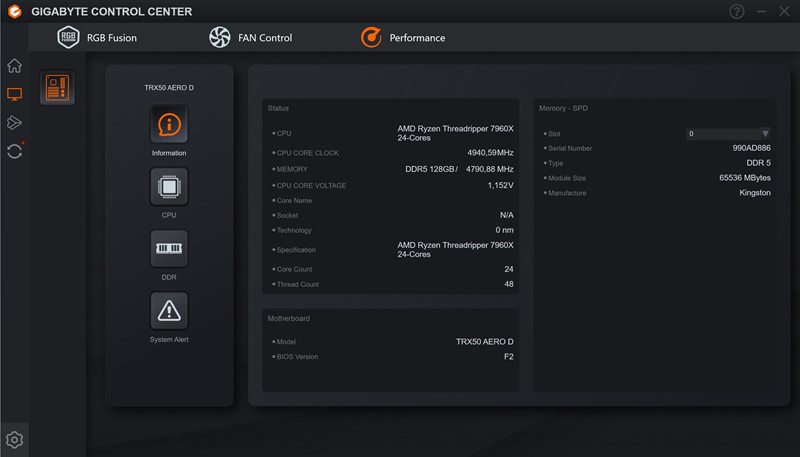The height and width of the screenshot is (457, 800).
Task: Expand the memory Slot dropdown
Action: 728,134
